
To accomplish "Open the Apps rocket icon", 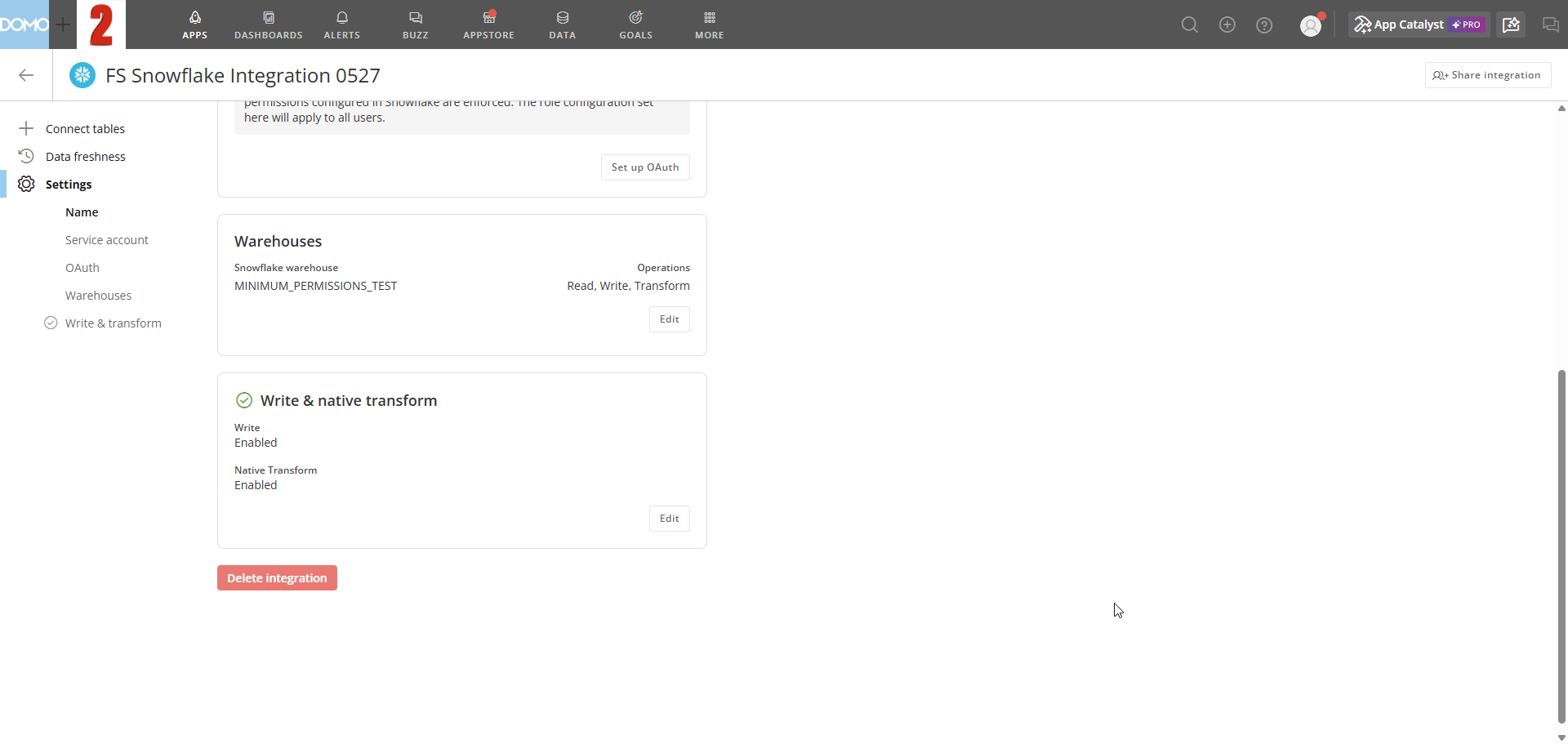I will pyautogui.click(x=194, y=17).
